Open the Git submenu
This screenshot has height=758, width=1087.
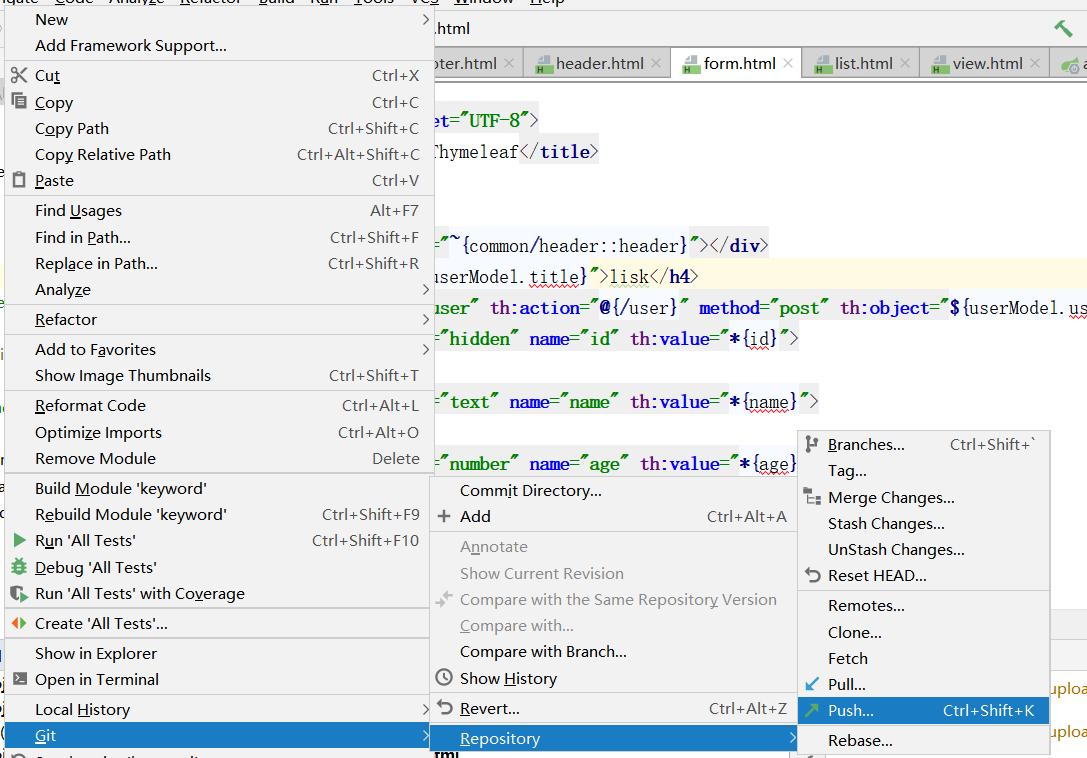click(218, 735)
